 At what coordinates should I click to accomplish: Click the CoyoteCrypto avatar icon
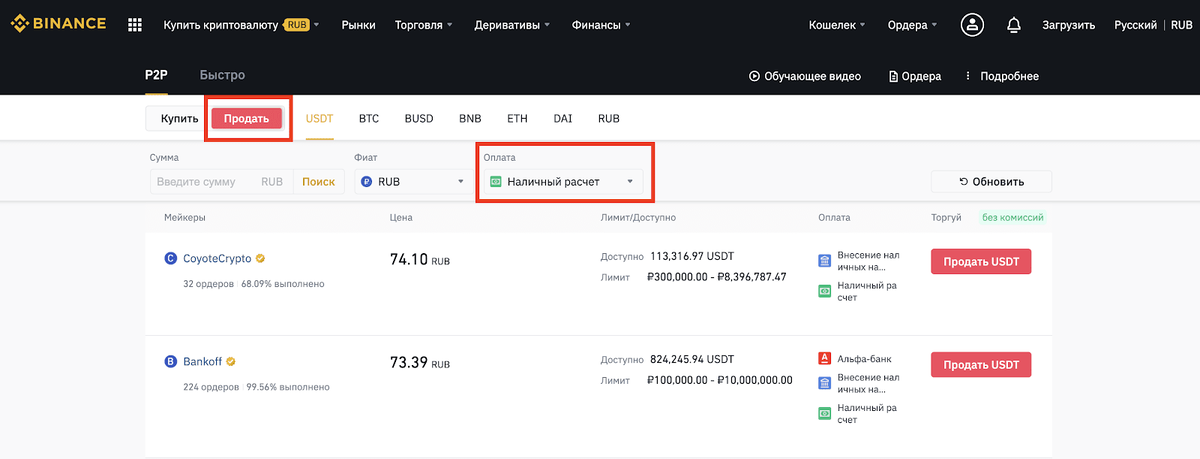(x=170, y=258)
